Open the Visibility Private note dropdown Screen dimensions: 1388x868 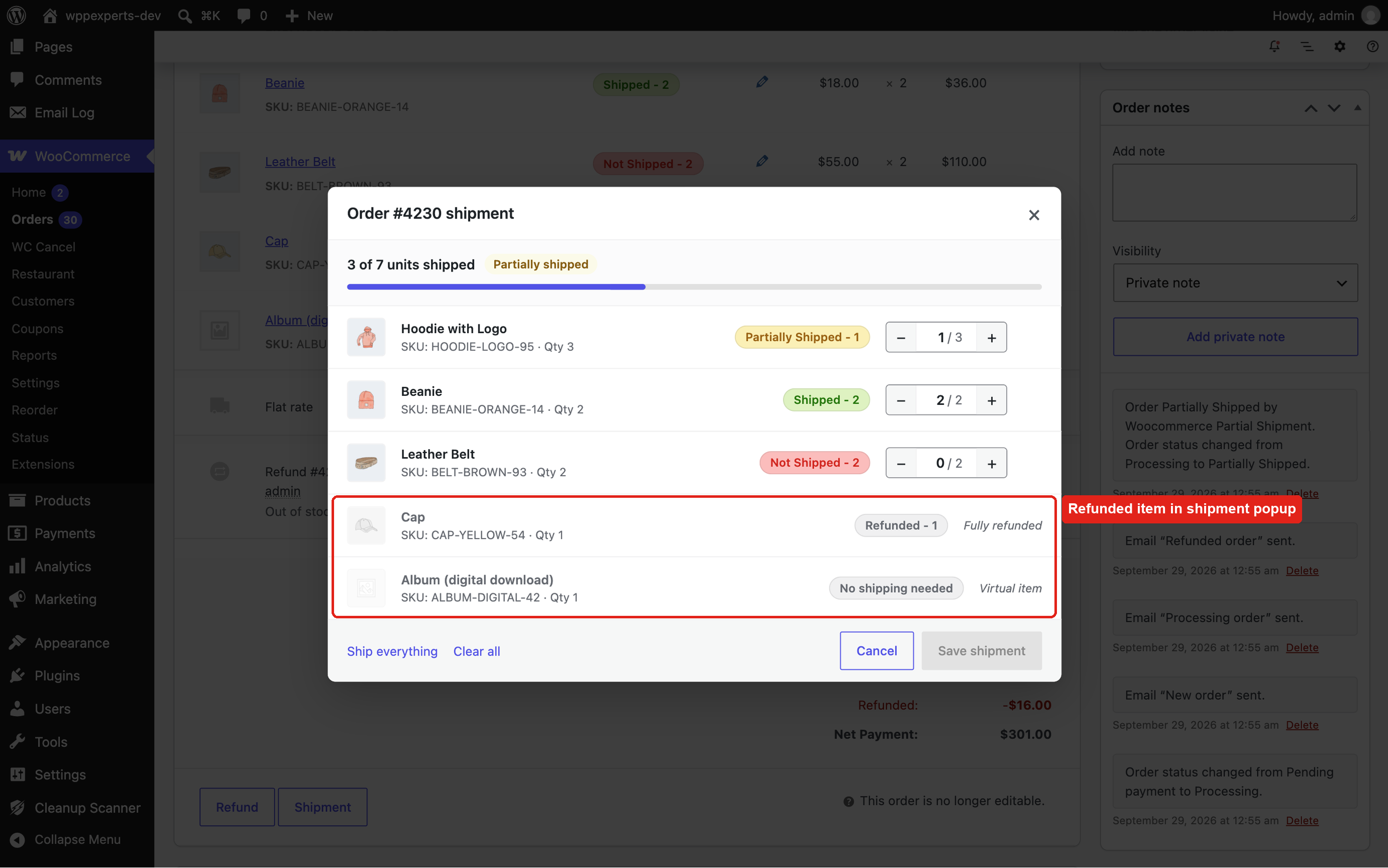click(1235, 282)
